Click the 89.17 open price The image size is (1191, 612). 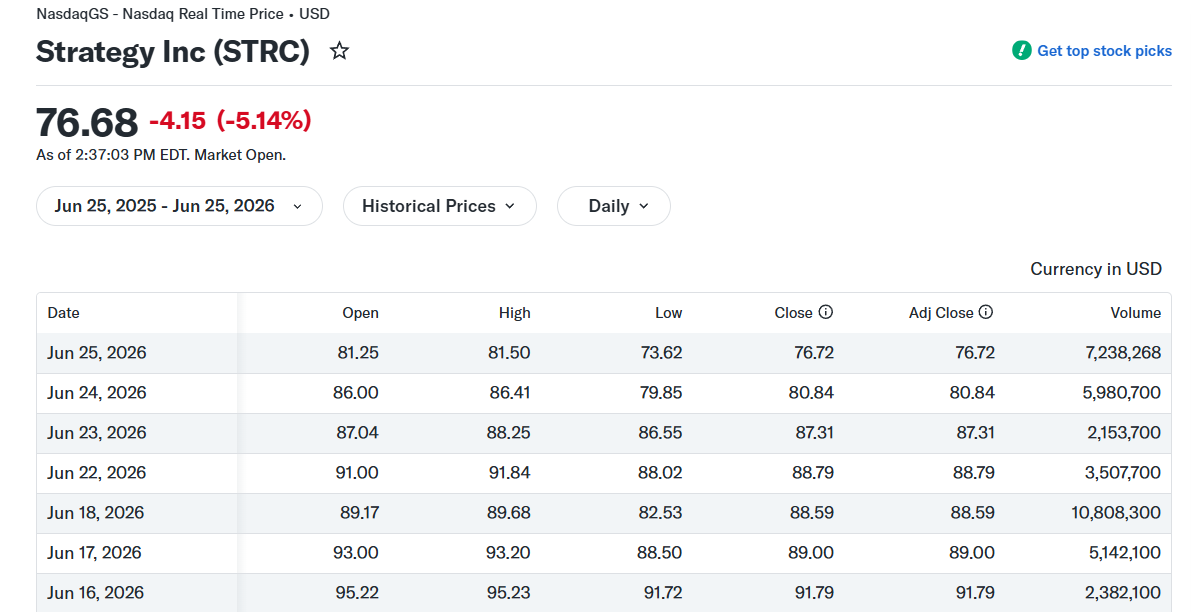(359, 513)
